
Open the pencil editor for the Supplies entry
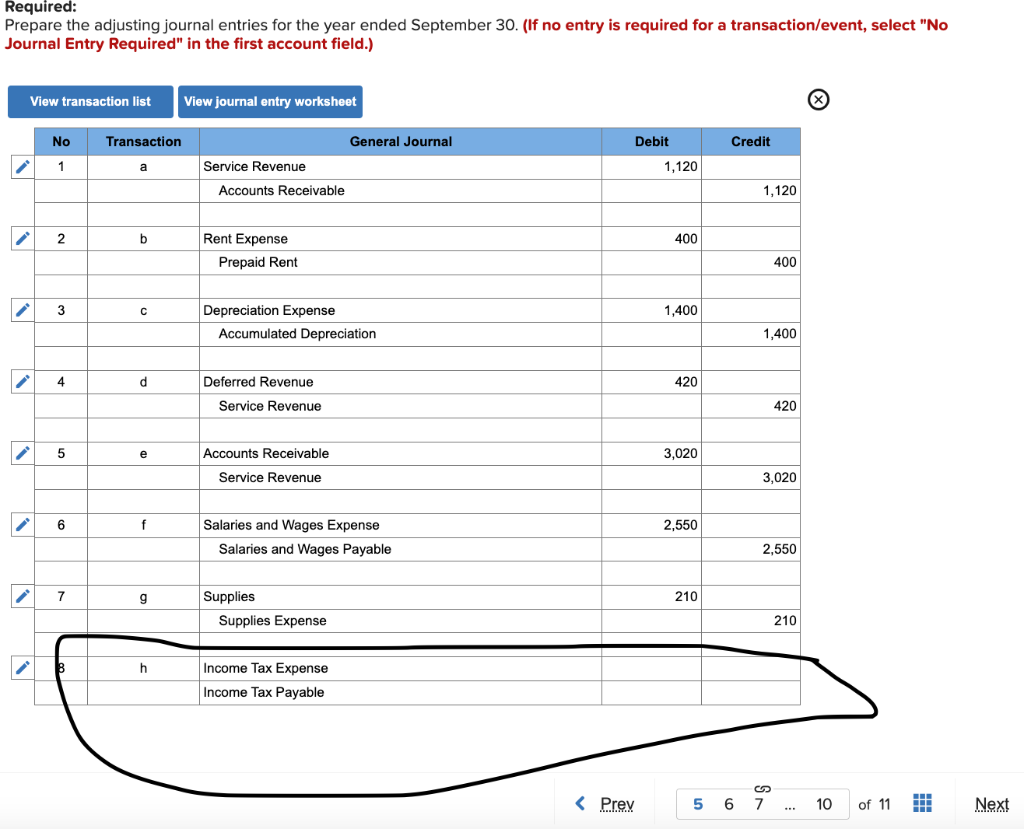(x=22, y=596)
